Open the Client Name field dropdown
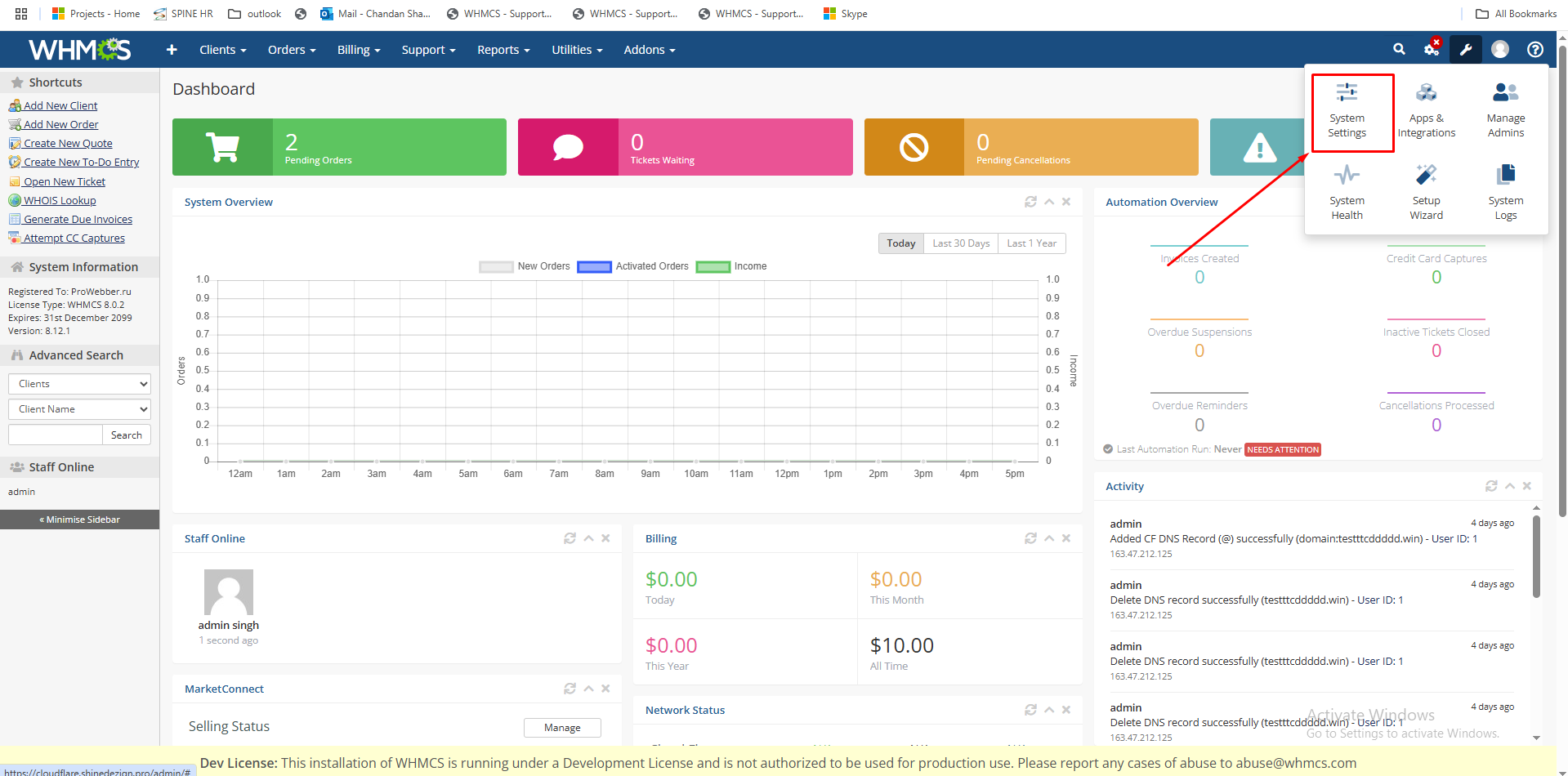Viewport: 1568px width, 776px height. pos(79,409)
